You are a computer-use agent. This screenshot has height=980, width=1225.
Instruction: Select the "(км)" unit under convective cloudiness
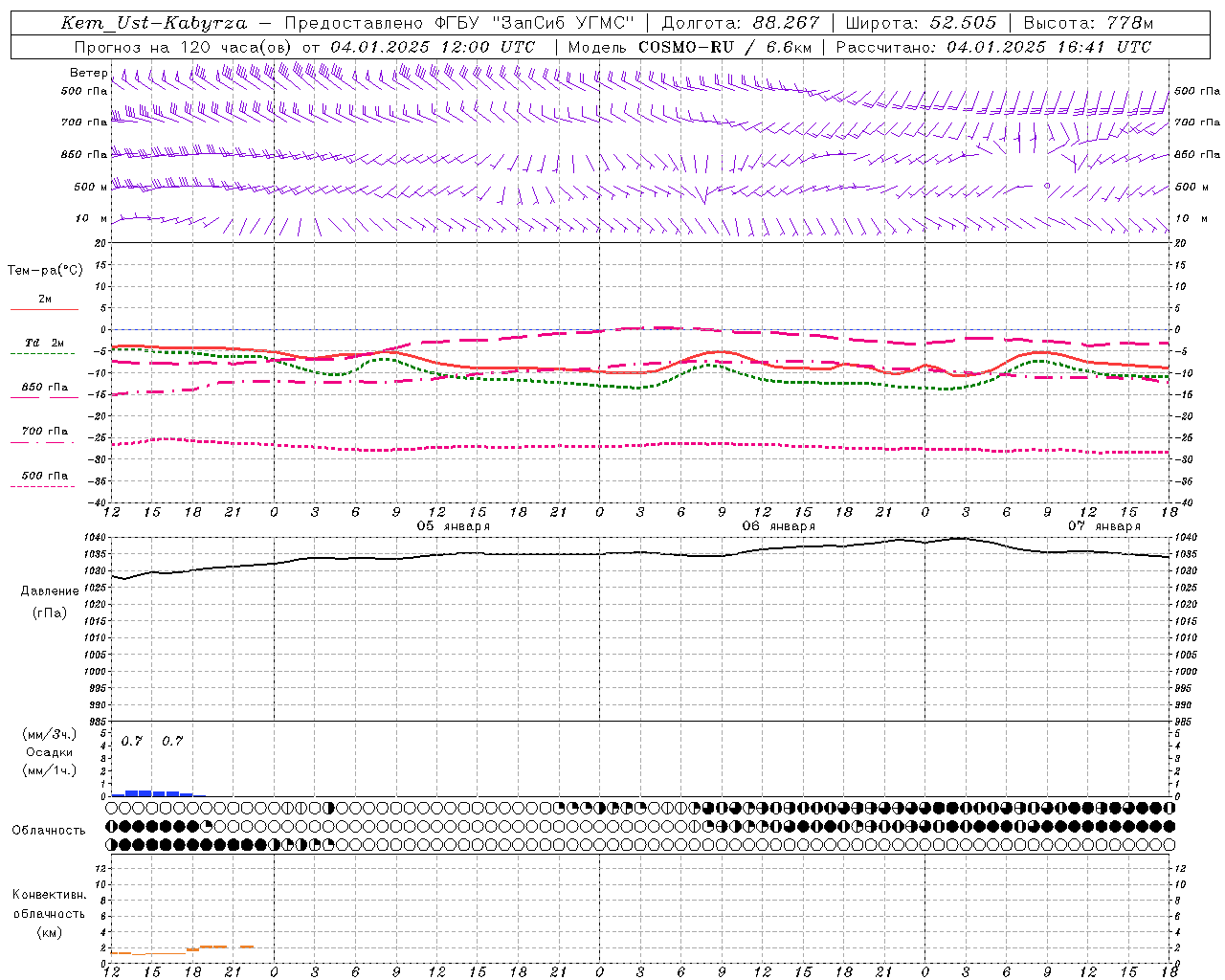[50, 932]
